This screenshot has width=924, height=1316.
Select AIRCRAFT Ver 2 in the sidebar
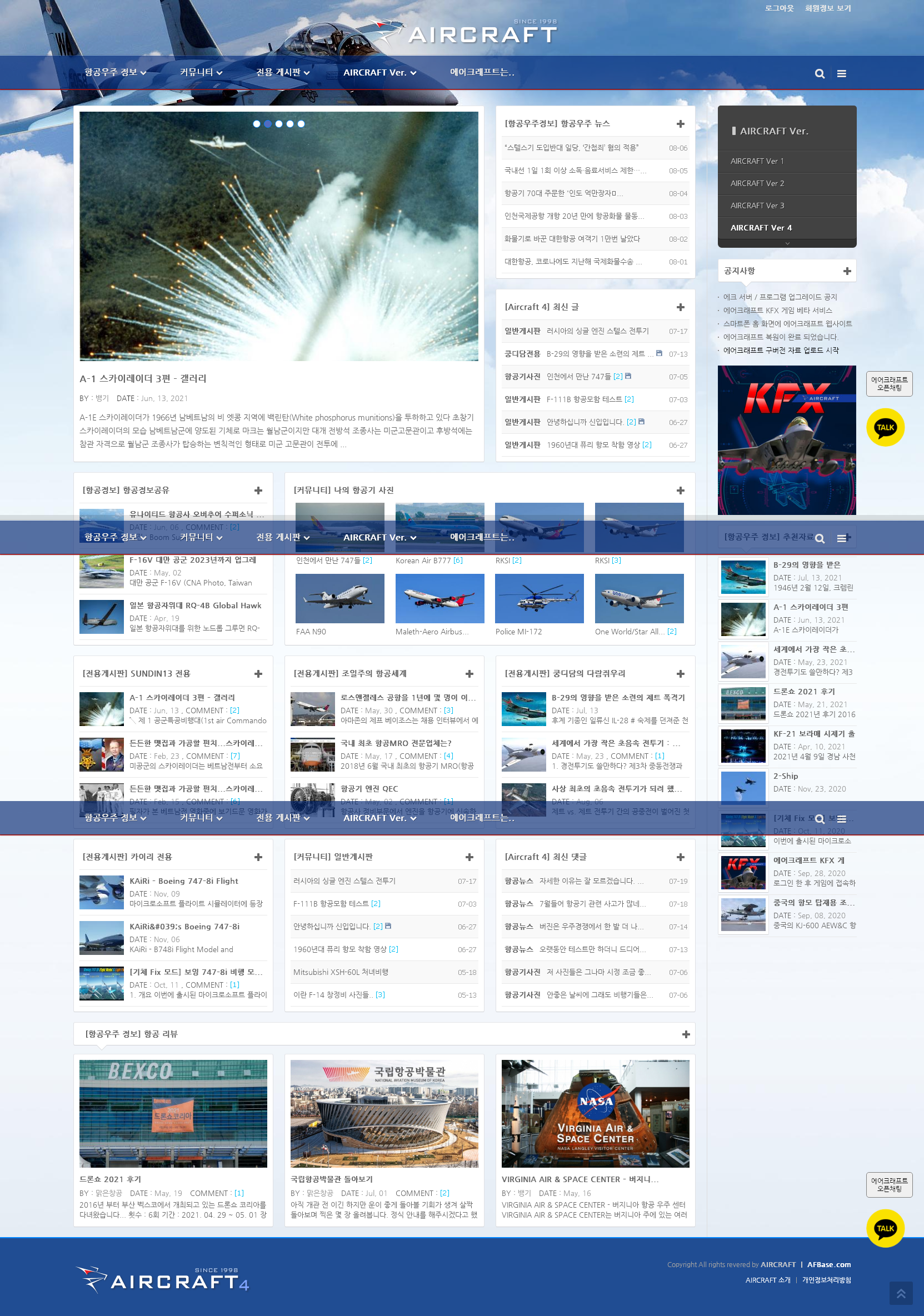786,183
